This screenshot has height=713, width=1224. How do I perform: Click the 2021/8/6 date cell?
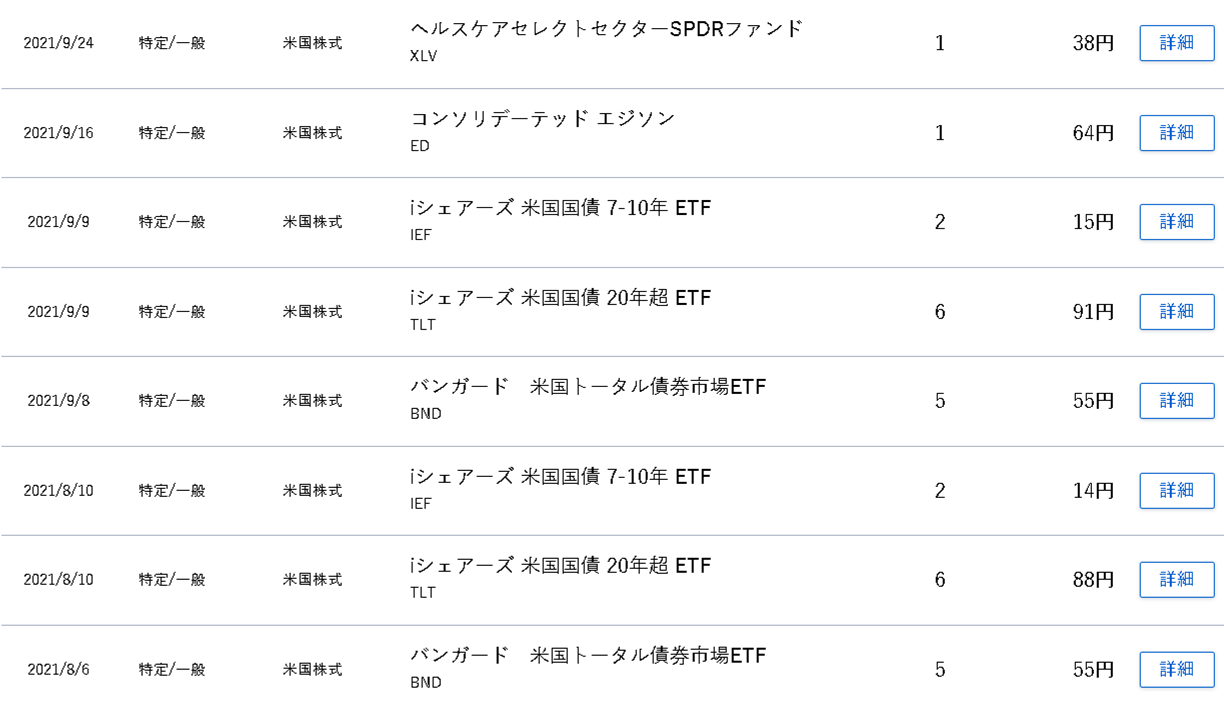point(58,670)
